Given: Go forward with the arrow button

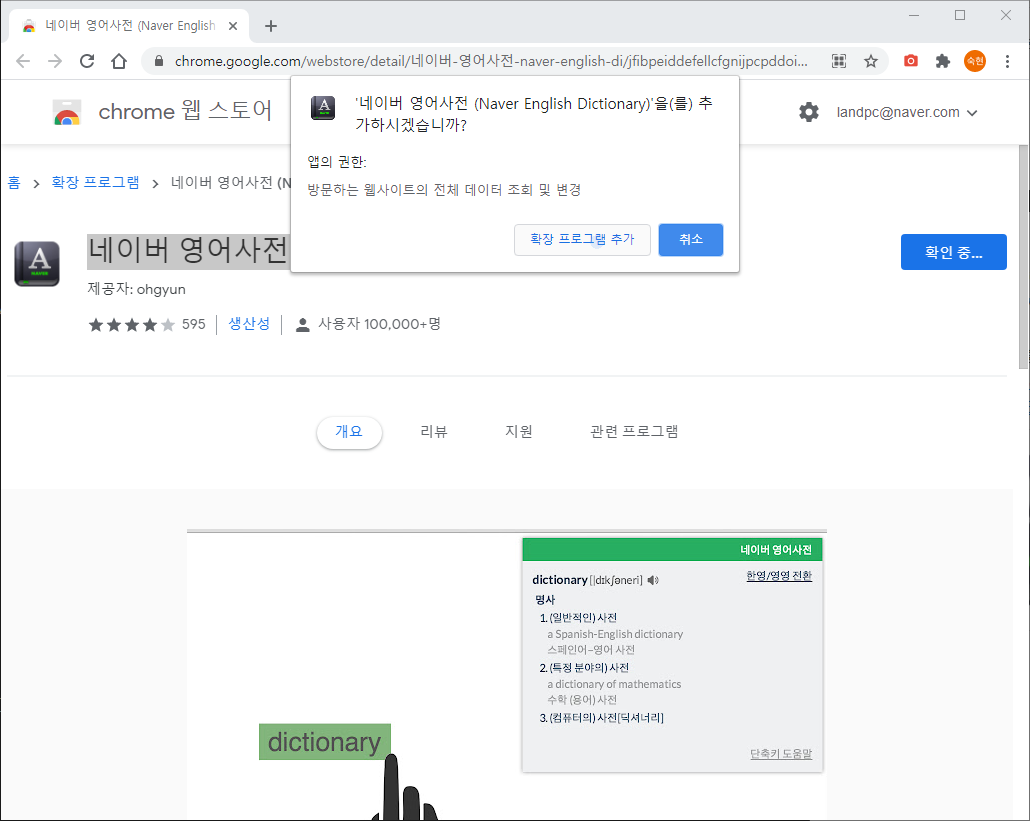Looking at the screenshot, I should pyautogui.click(x=55, y=61).
